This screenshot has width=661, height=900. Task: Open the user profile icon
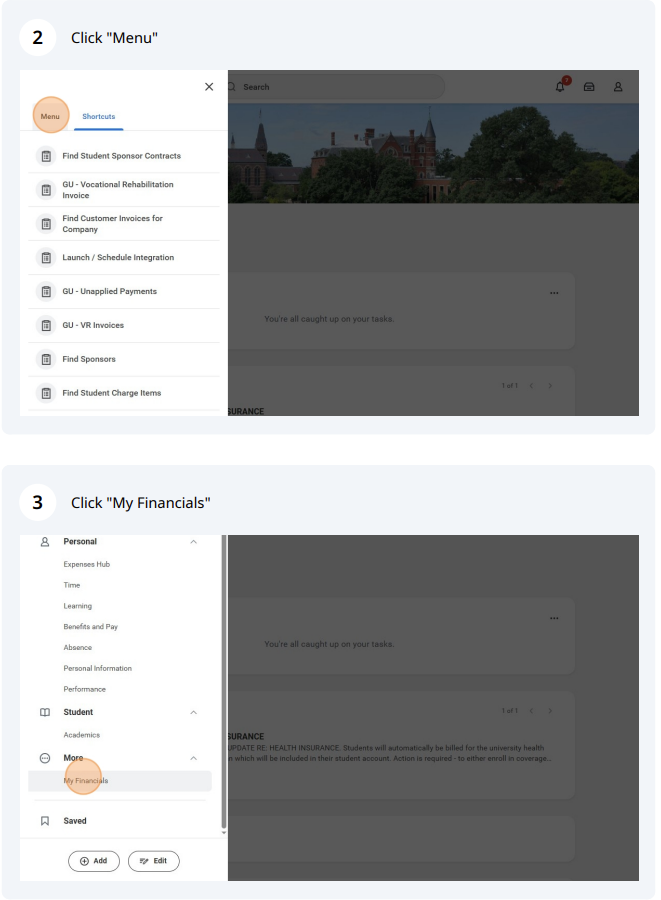pos(618,87)
